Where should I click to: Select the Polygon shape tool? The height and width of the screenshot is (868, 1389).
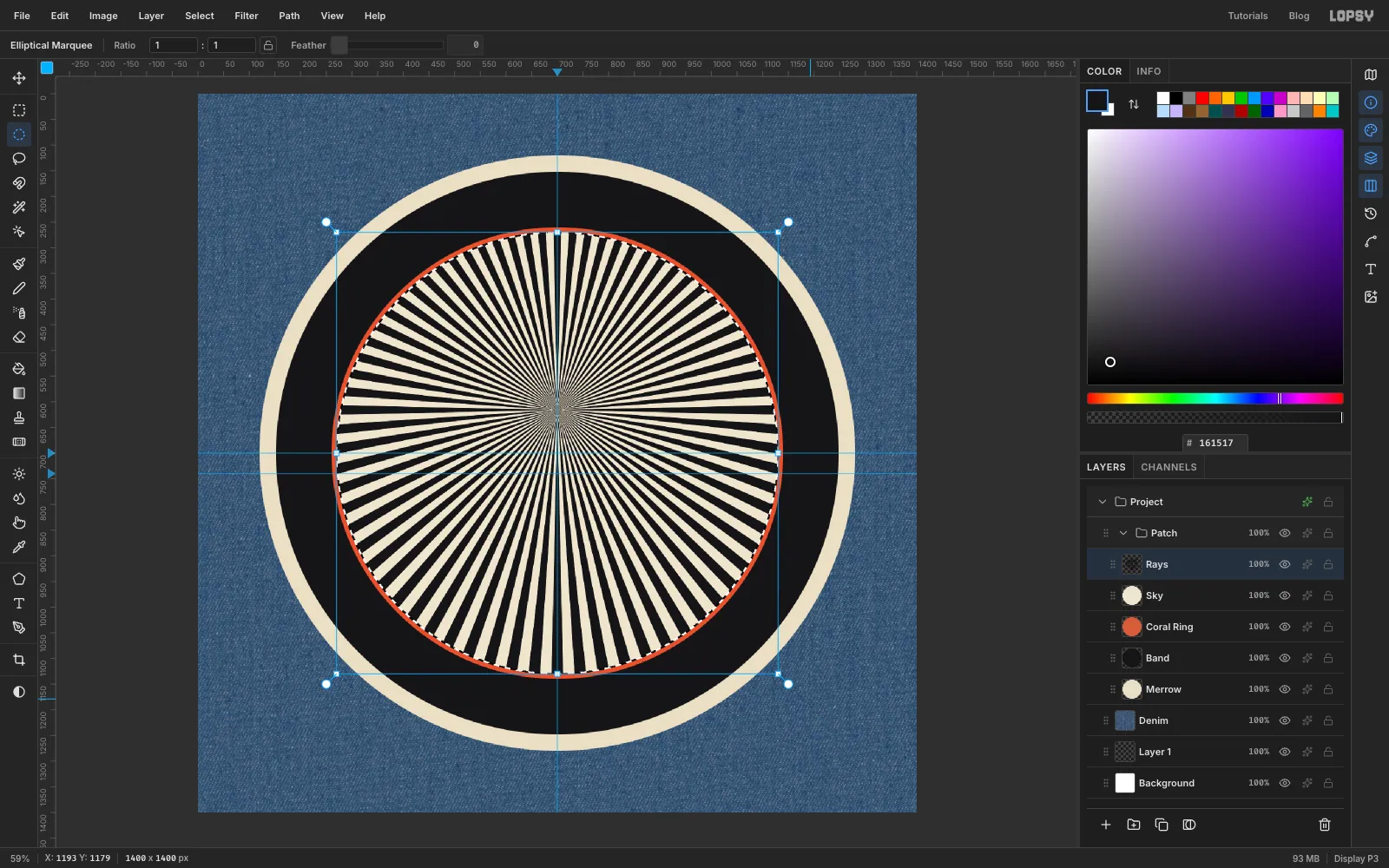click(x=19, y=579)
